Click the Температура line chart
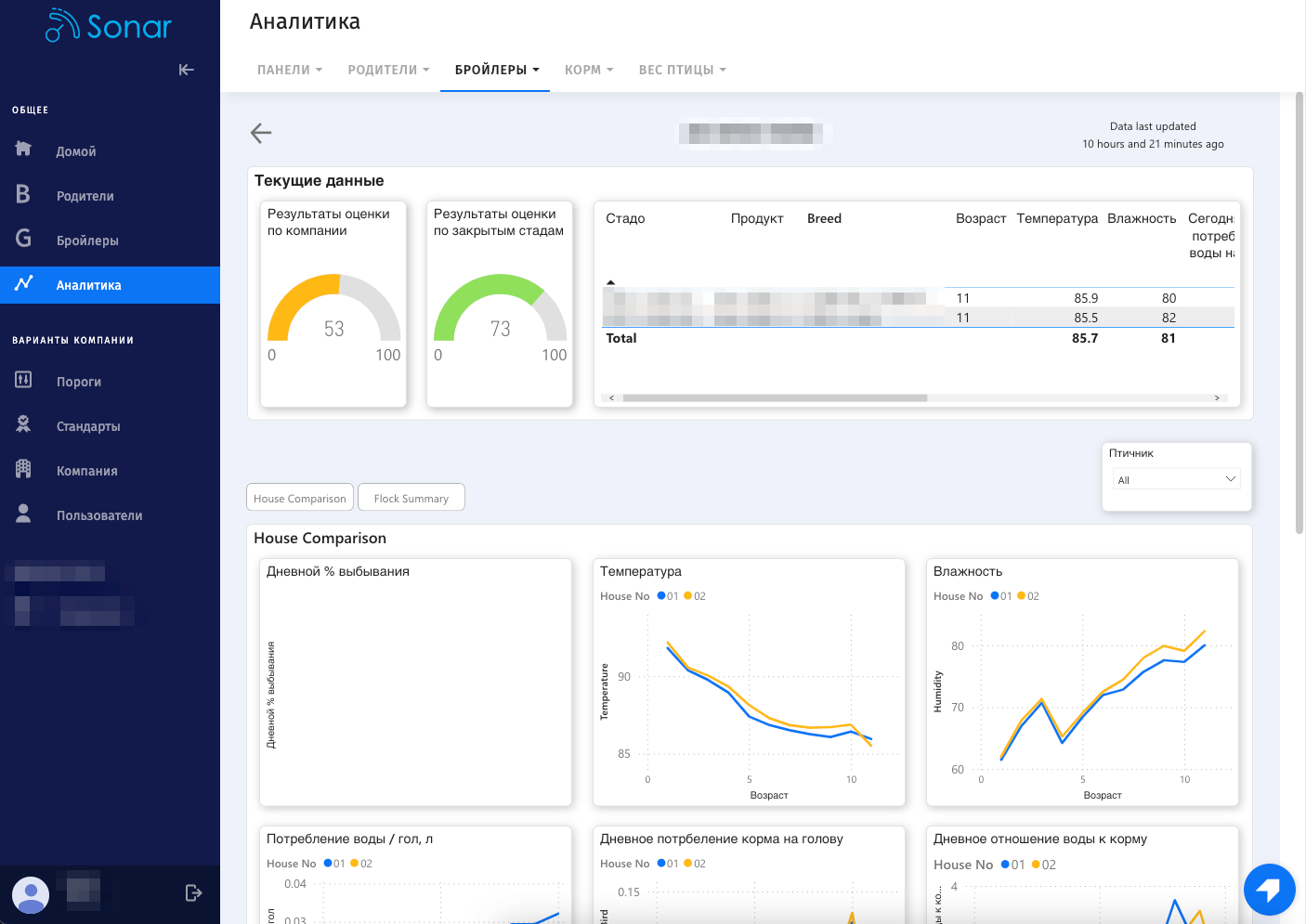 click(749, 683)
